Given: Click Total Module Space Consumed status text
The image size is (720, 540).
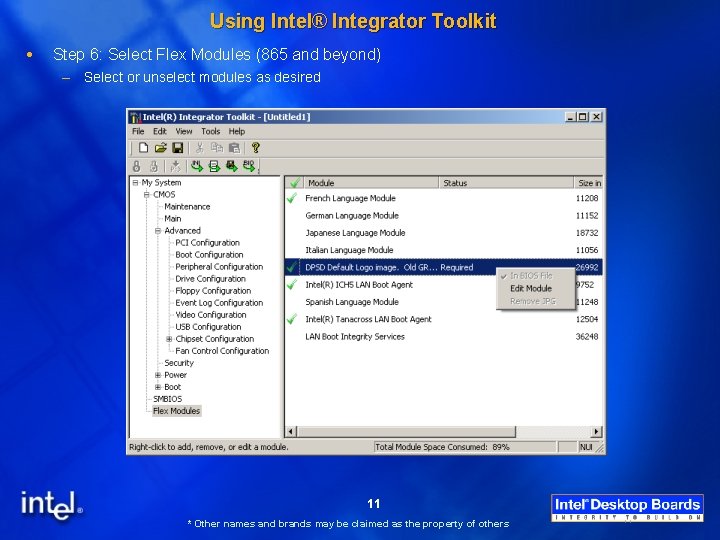Looking at the screenshot, I should (x=442, y=447).
